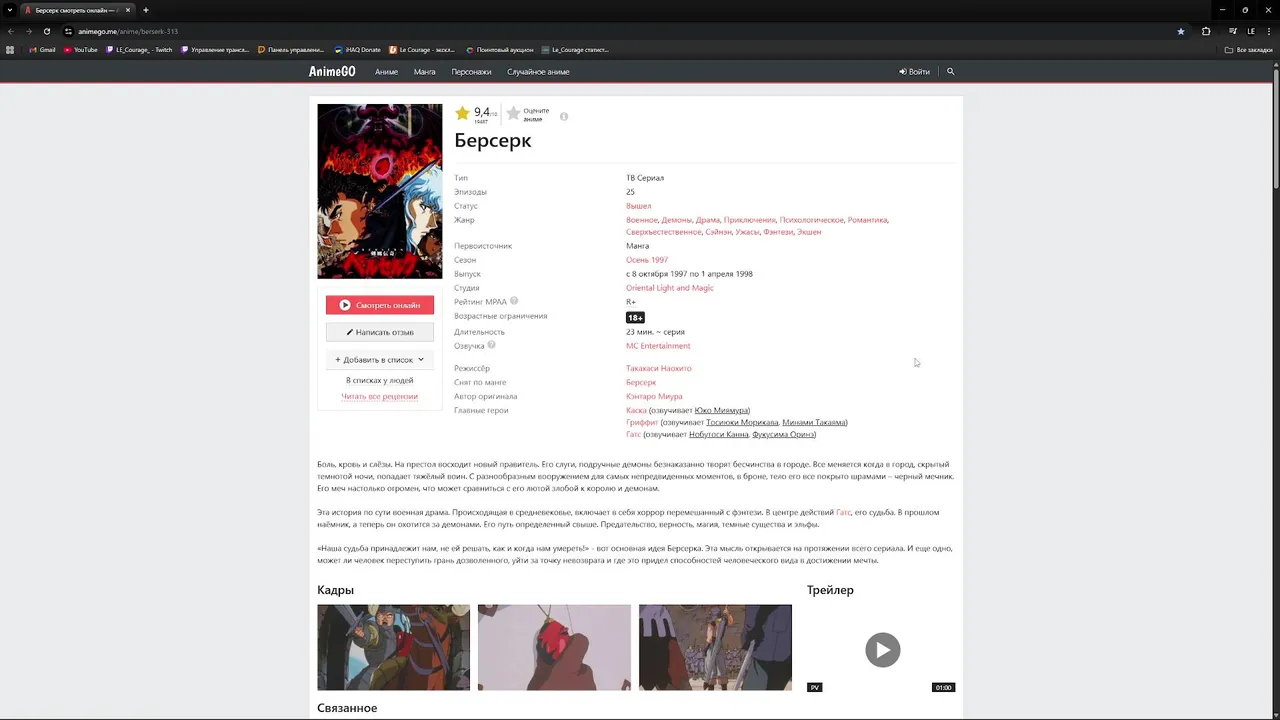Open the iHAQ Donate bookmark
Screen dimensions: 1280x720
coord(358,49)
